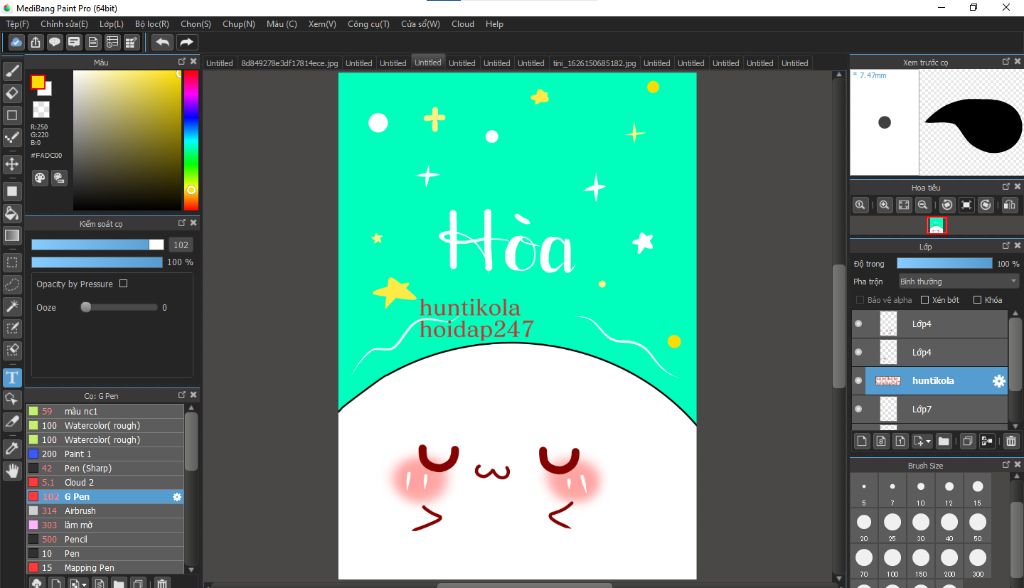Screen dimensions: 1024x588
Task: Hide the huntikola layer visibility
Action: point(858,380)
